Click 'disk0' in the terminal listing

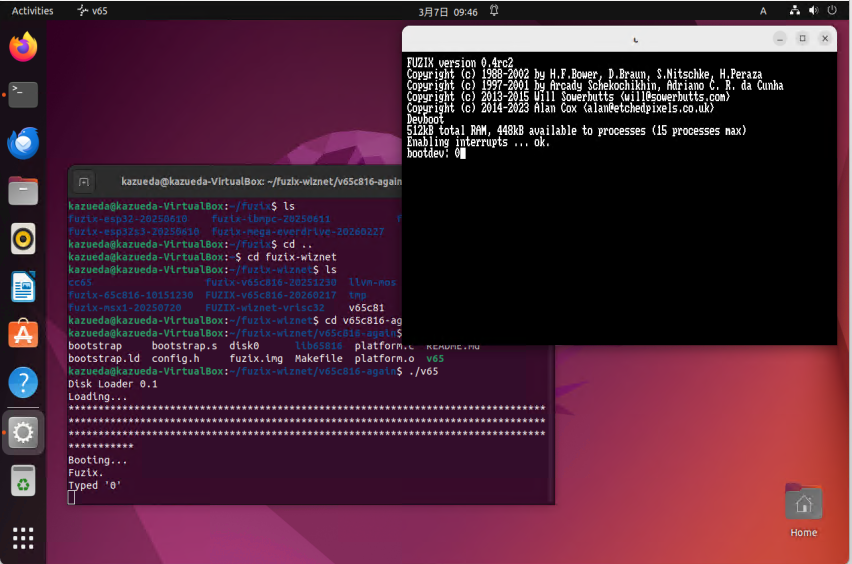click(244, 346)
